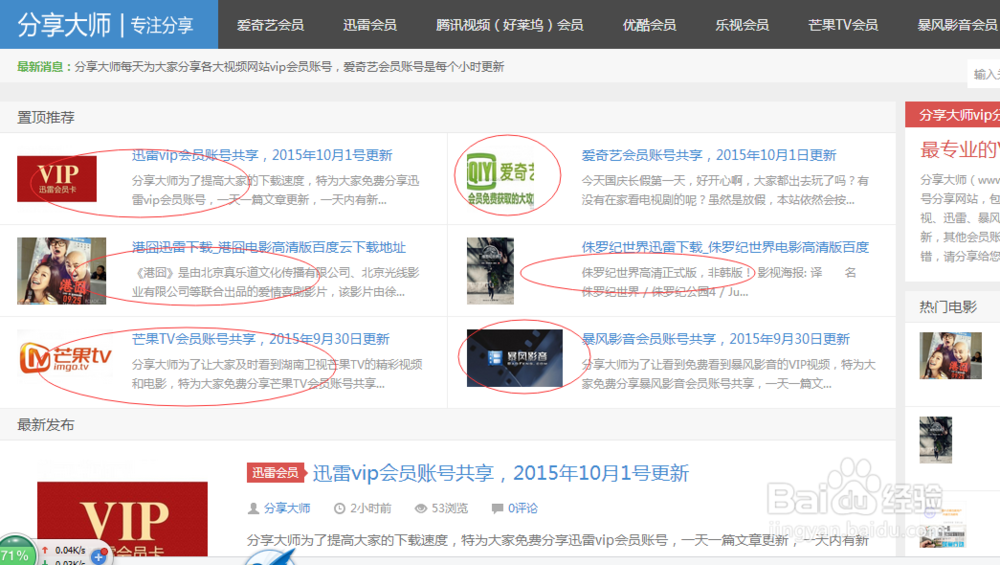Open the 乐视会员 navigation item
This screenshot has height=565, width=1000.
click(742, 25)
